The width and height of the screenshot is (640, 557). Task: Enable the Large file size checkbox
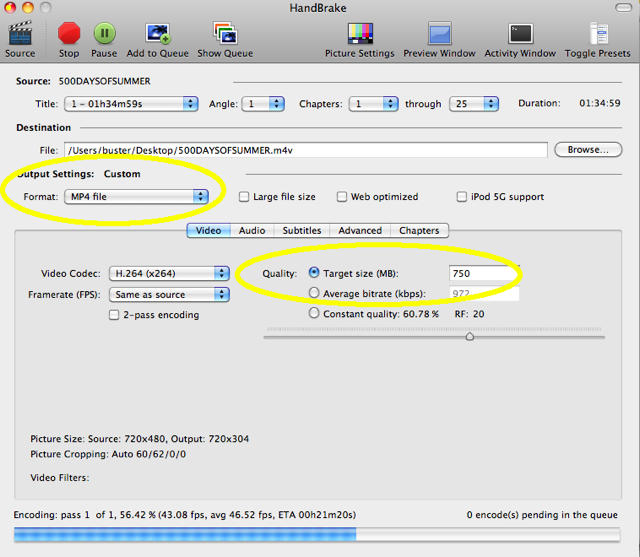pos(245,197)
